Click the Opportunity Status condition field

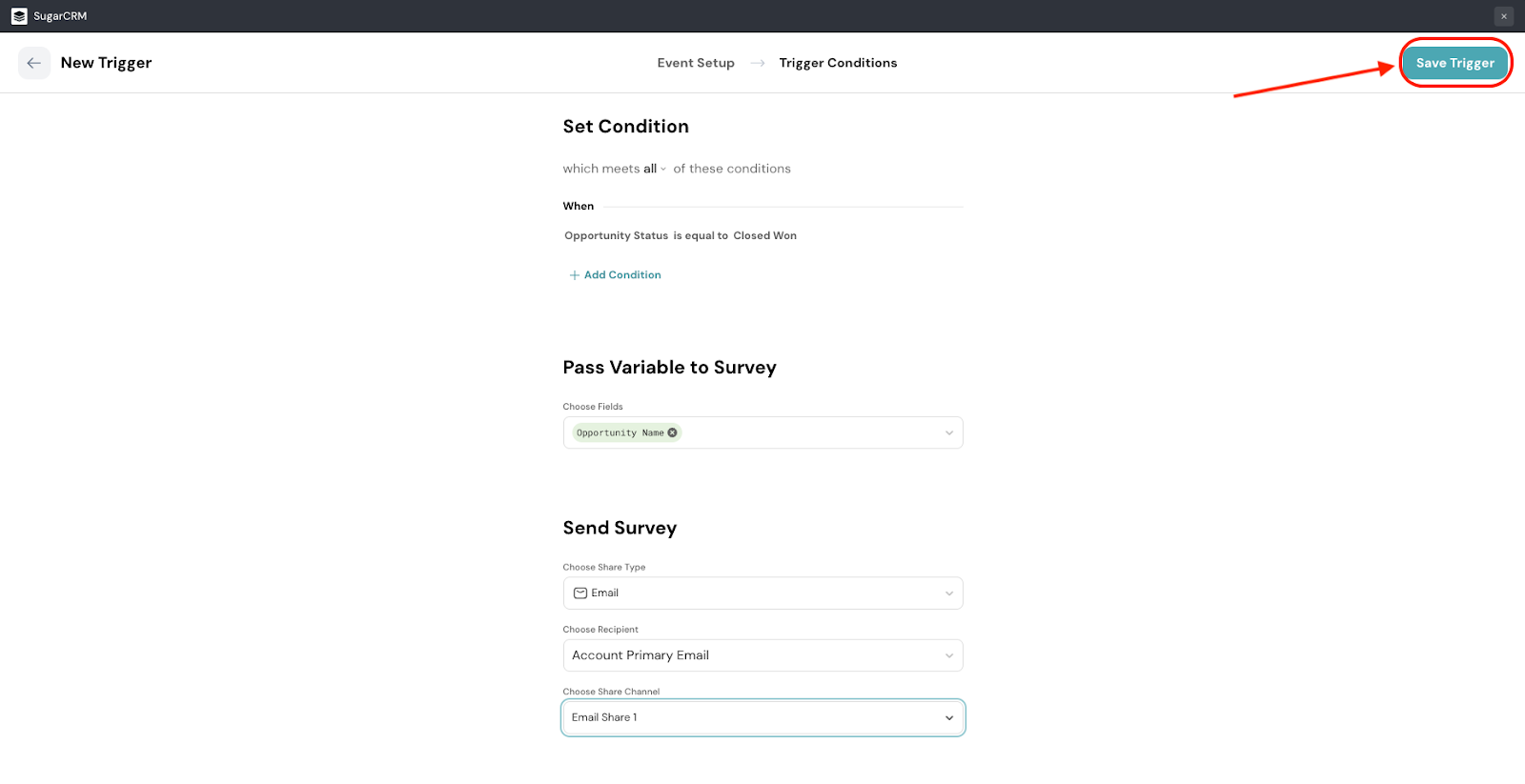tap(616, 235)
